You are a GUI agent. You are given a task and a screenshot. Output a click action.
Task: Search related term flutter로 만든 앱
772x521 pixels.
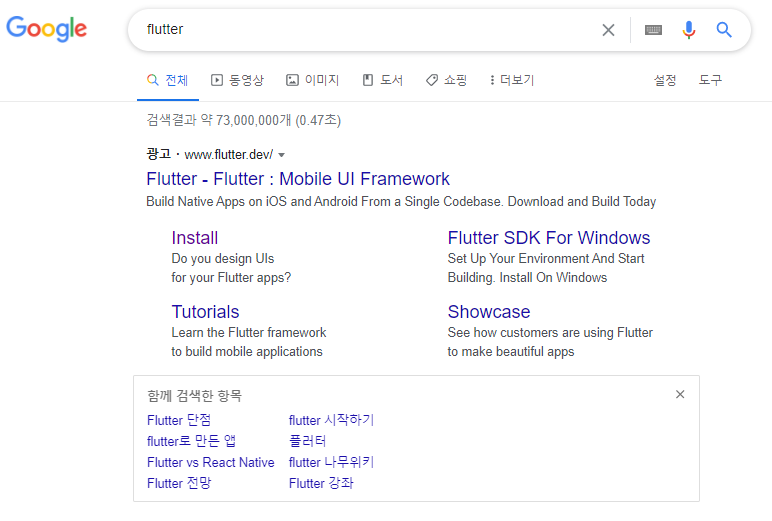(192, 441)
